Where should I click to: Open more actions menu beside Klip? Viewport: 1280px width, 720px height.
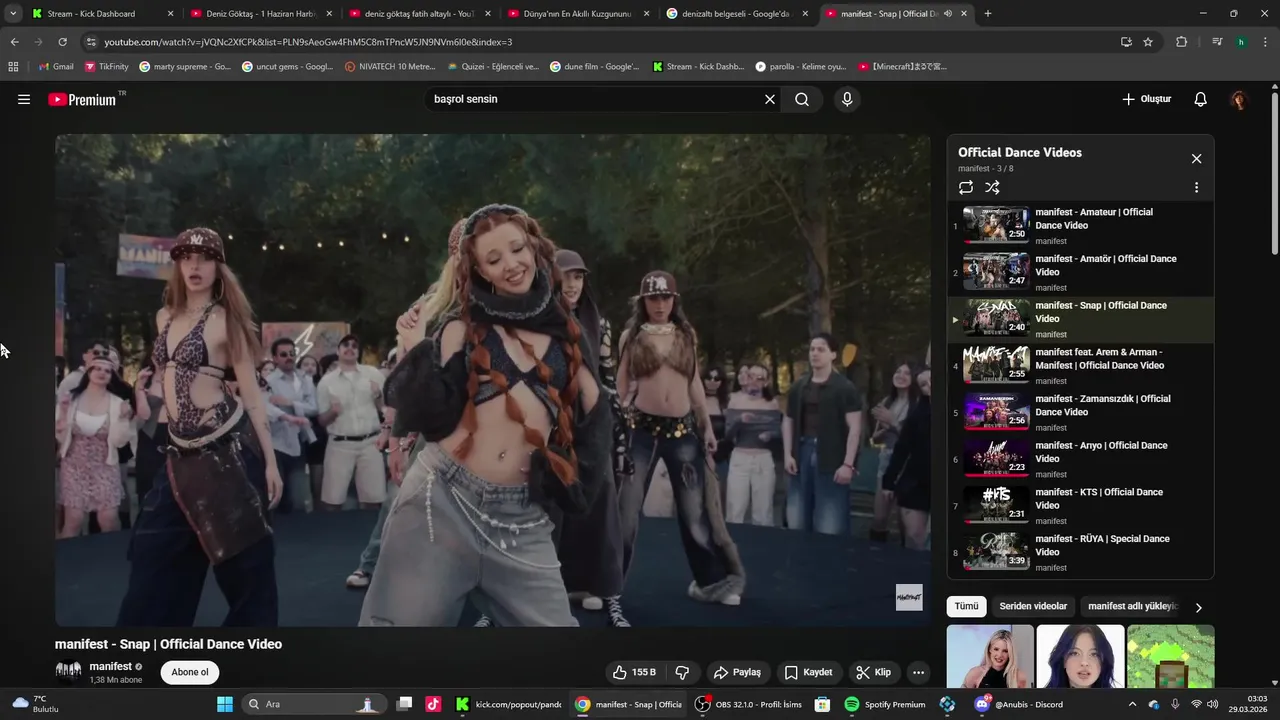[918, 672]
